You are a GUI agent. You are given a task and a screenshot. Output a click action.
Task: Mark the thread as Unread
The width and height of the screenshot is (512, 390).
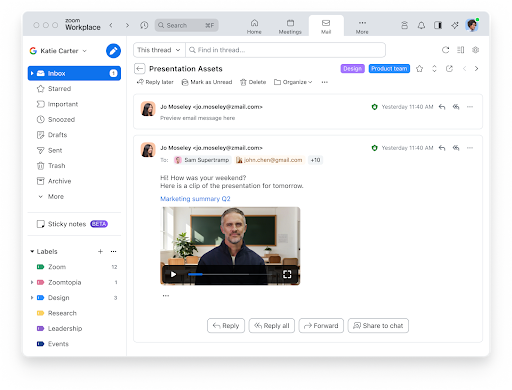click(207, 82)
